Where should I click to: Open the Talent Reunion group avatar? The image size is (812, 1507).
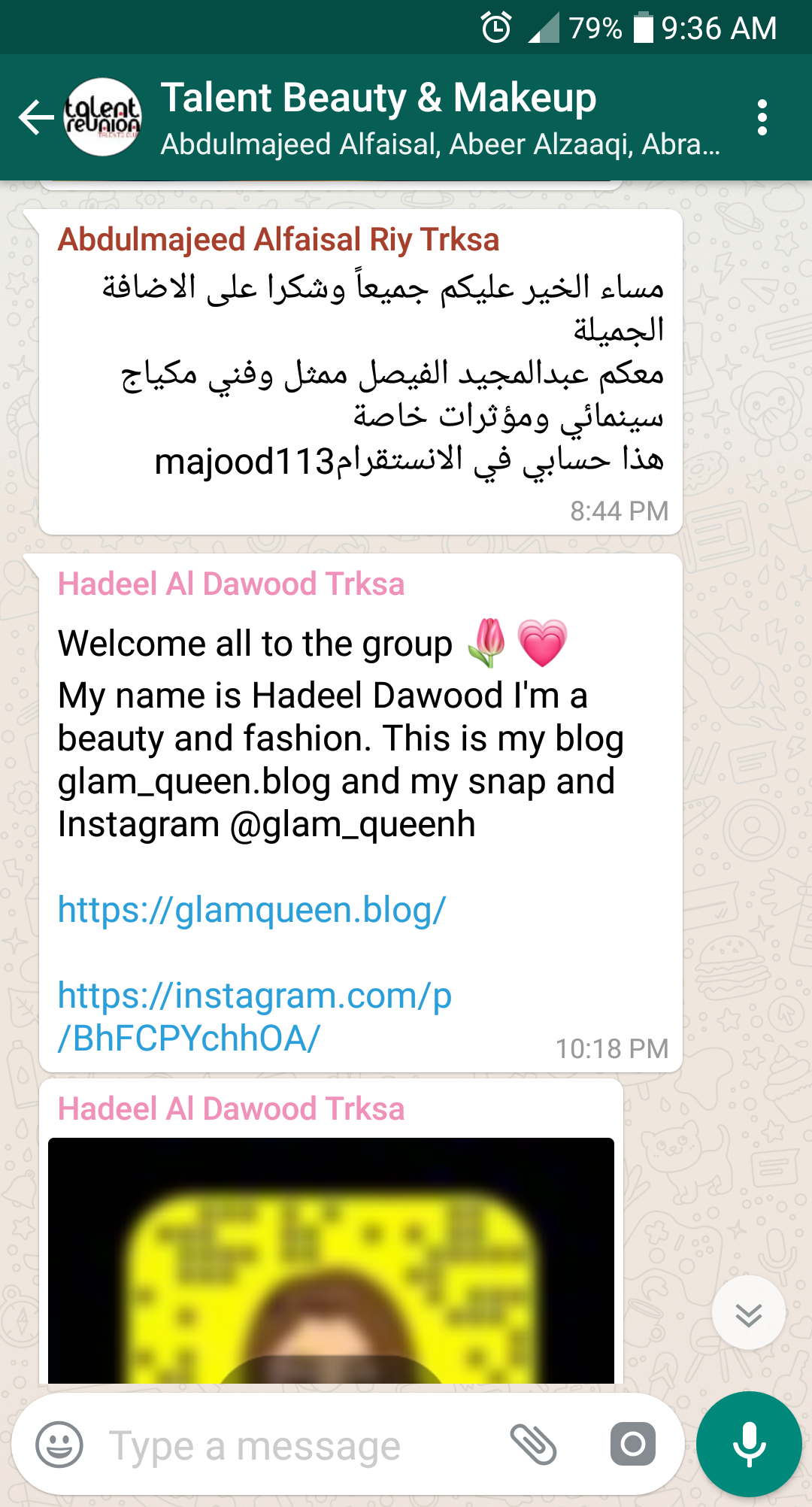point(103,117)
